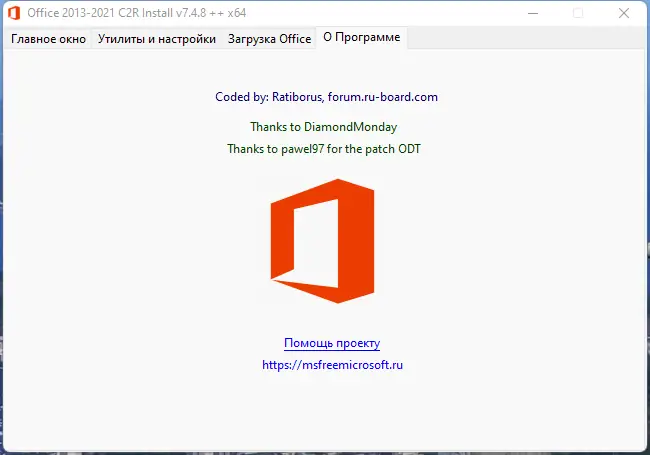Click the Office icon in title bar

tap(14, 13)
